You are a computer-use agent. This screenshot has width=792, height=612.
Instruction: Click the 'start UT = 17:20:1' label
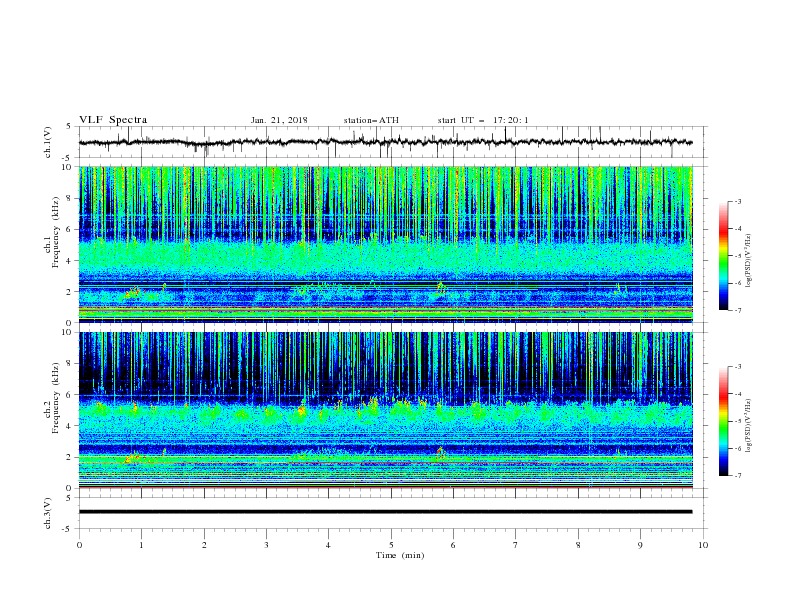click(x=483, y=120)
